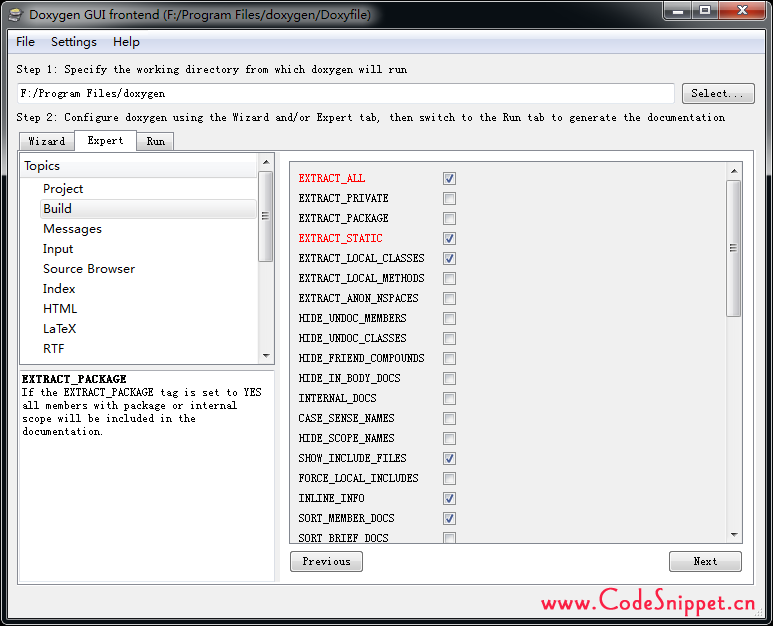This screenshot has width=773, height=626.
Task: Click the INLINE_INFO option label
Action: [x=331, y=498]
